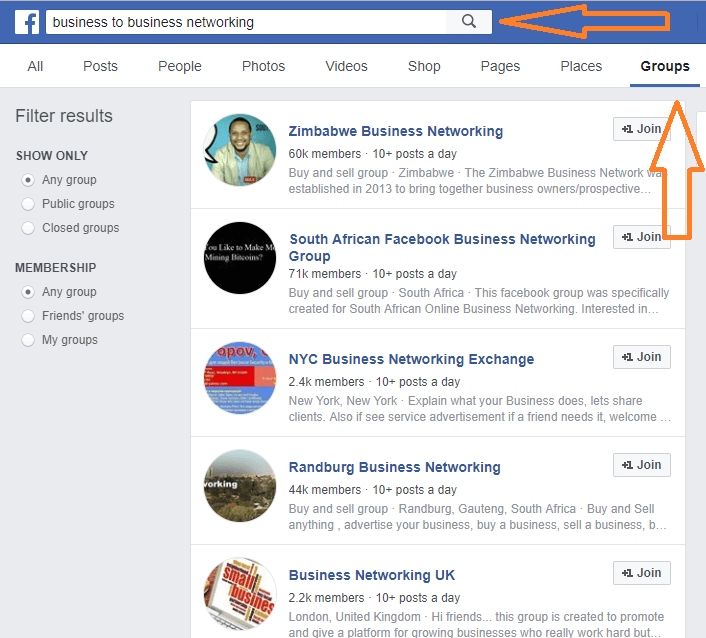Image resolution: width=706 pixels, height=638 pixels.
Task: Click the South African group's black avatar
Action: [x=240, y=258]
